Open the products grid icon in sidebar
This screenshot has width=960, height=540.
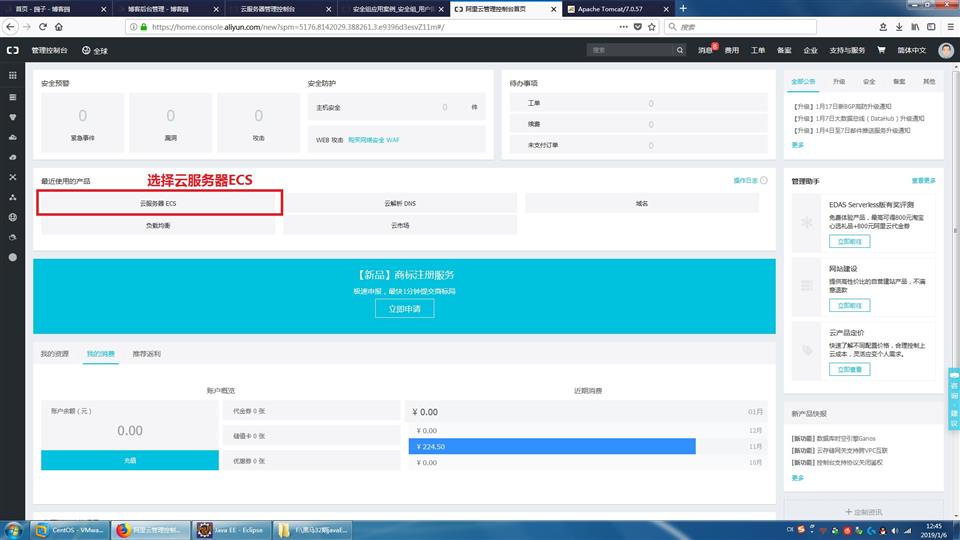pyautogui.click(x=12, y=75)
